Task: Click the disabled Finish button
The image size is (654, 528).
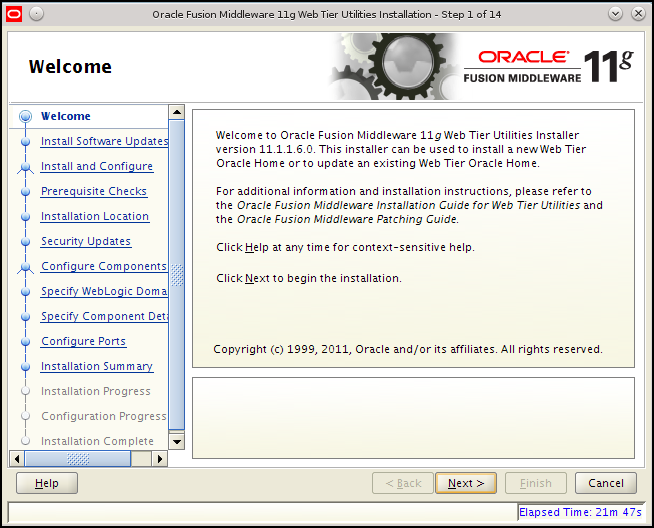Action: [536, 483]
